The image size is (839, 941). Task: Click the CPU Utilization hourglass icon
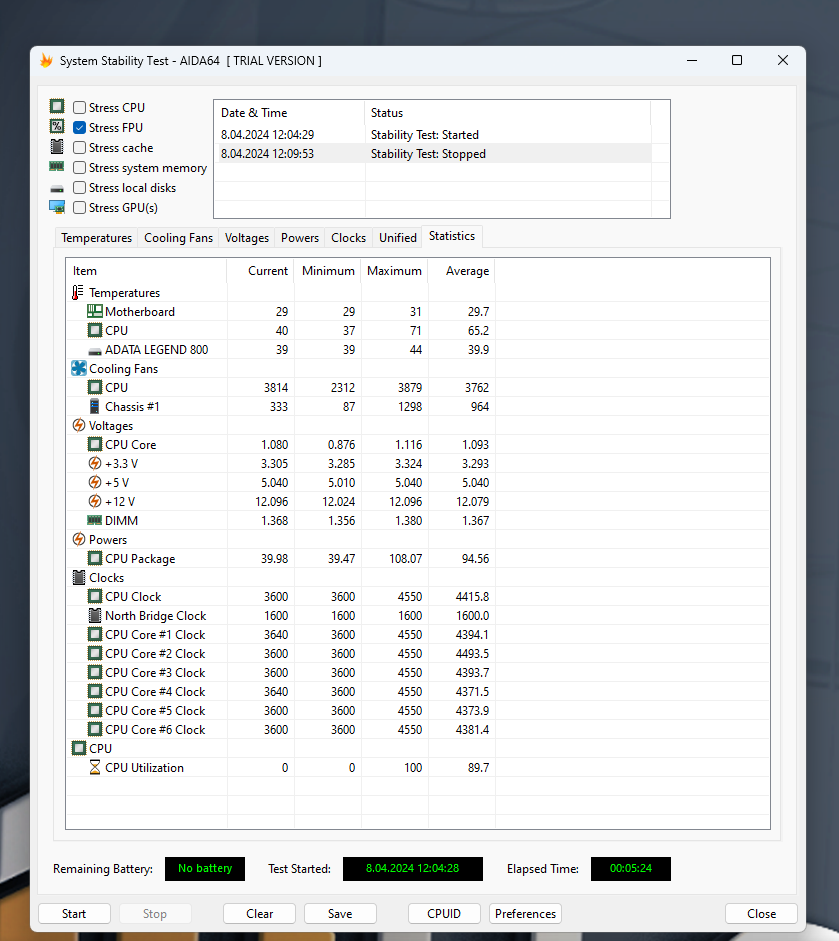95,768
